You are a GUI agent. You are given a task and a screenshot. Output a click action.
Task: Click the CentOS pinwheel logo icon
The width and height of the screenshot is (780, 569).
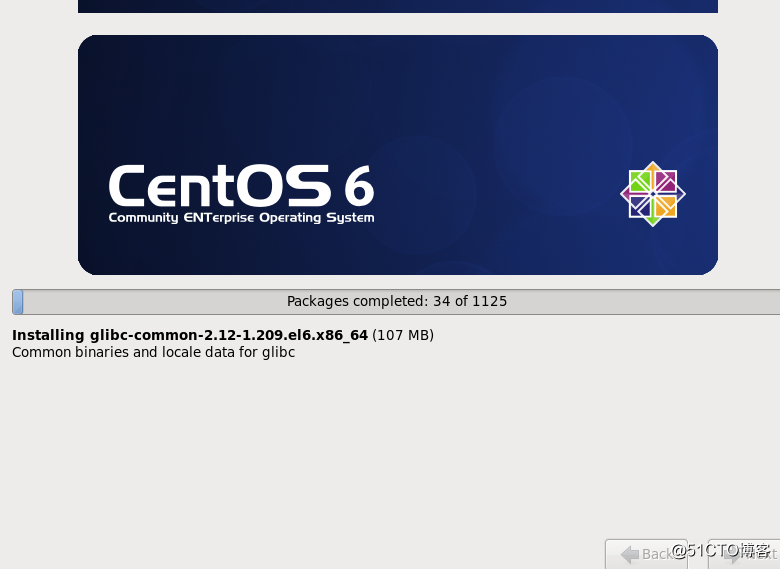(x=653, y=193)
